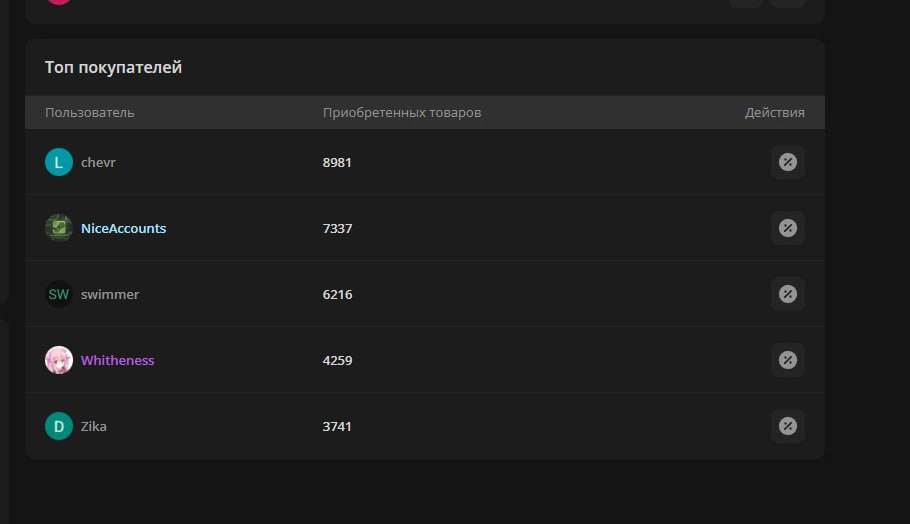Open the NiceAccounts green avatar image
Screen dimensions: 910x524
click(x=59, y=228)
